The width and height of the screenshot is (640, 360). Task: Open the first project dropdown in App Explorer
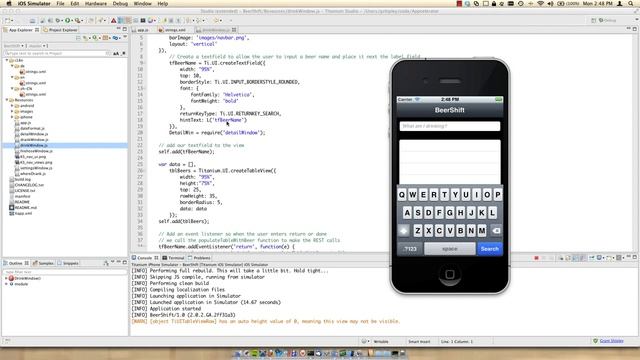[x=14, y=46]
